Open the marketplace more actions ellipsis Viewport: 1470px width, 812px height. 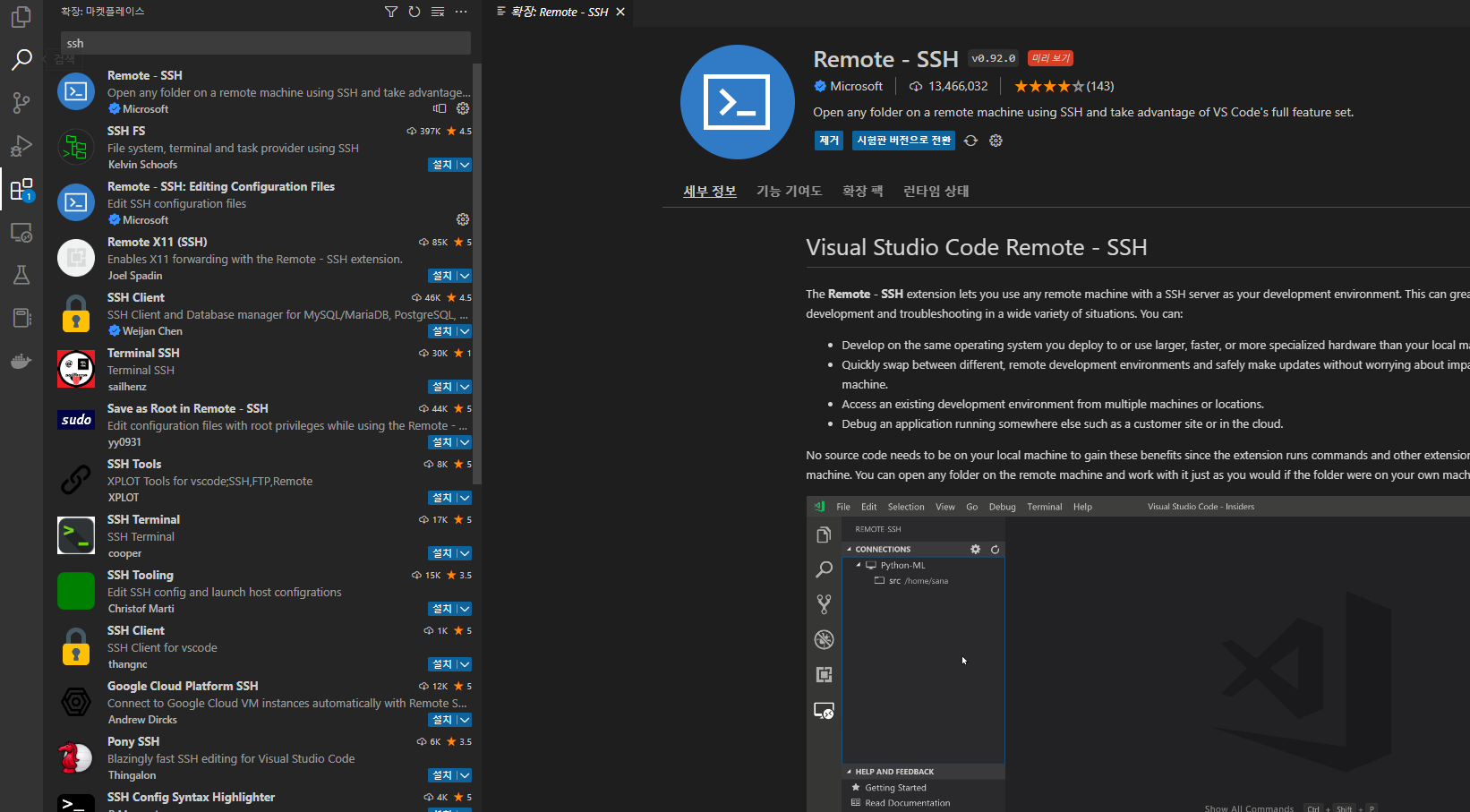(x=461, y=12)
